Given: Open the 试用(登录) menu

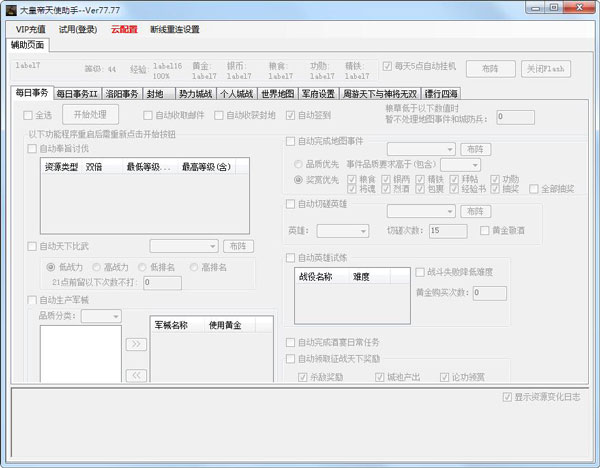Looking at the screenshot, I should [78, 29].
